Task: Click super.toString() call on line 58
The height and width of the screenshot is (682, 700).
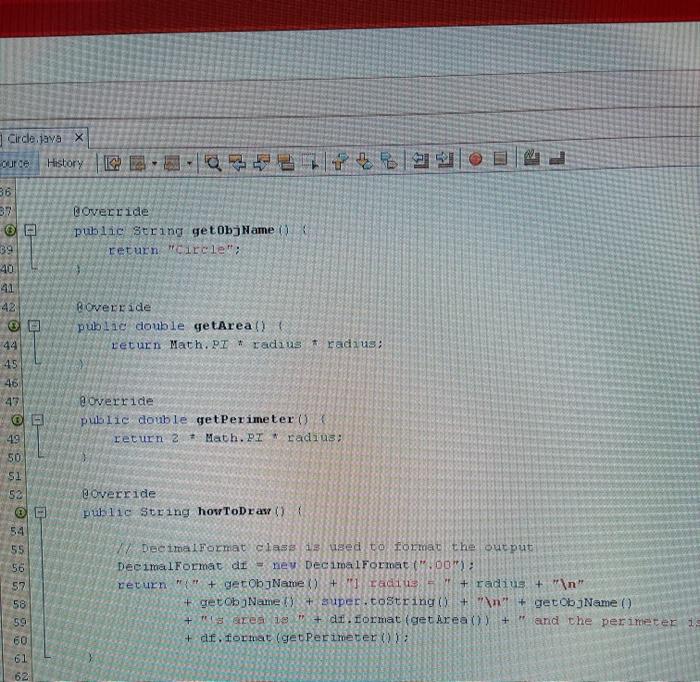Action: tap(385, 602)
